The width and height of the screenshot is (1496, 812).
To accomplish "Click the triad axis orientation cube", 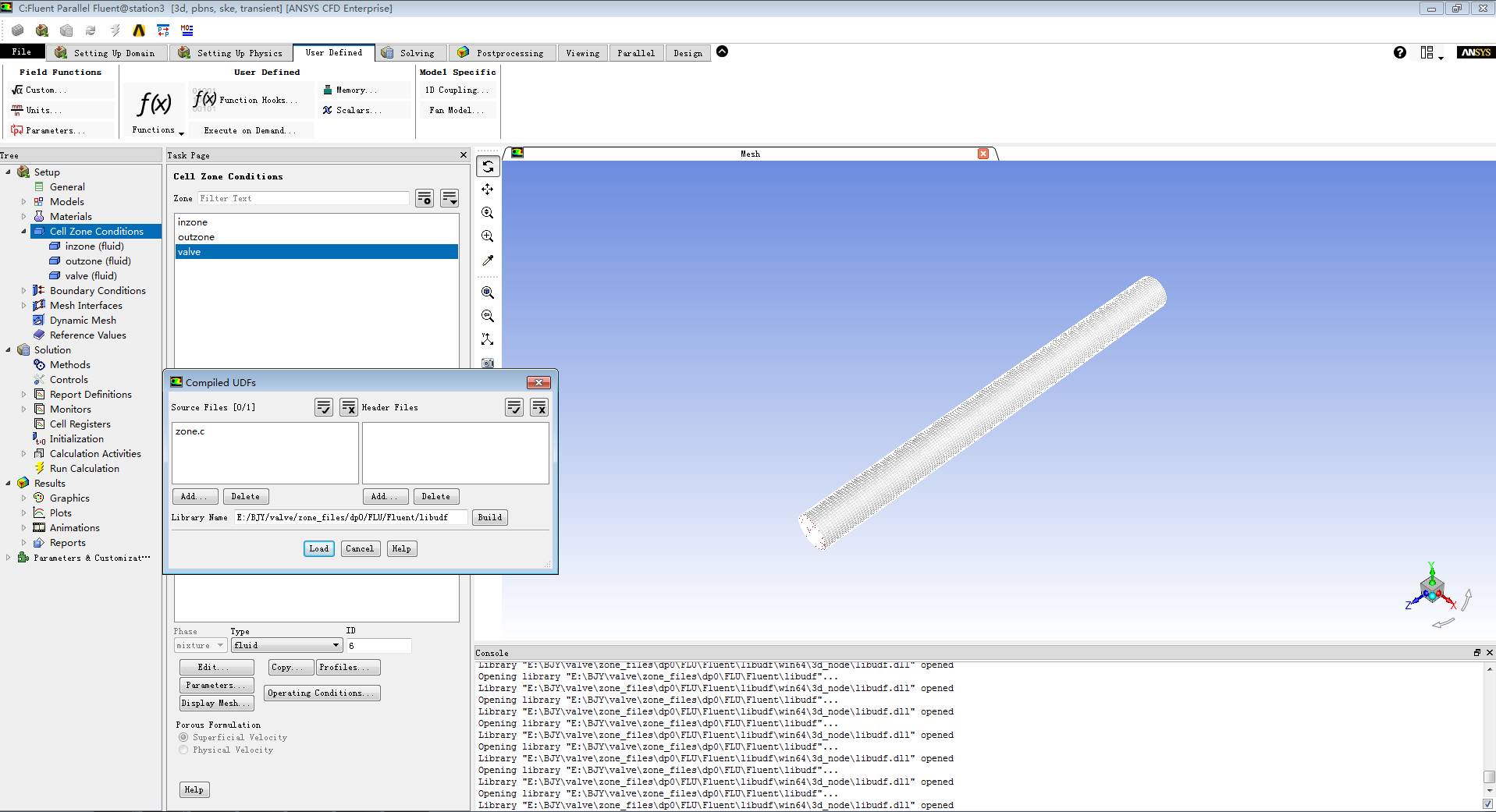I will pos(1432,588).
